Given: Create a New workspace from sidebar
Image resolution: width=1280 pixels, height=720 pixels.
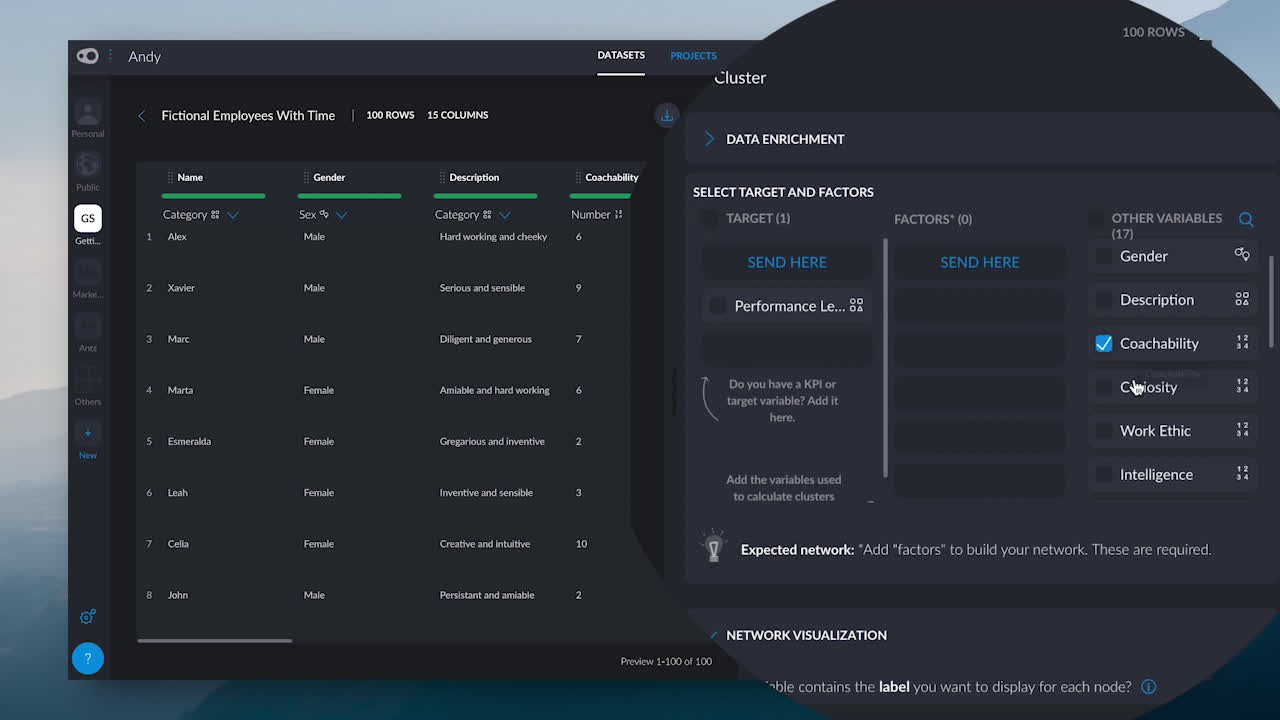Looking at the screenshot, I should (88, 441).
